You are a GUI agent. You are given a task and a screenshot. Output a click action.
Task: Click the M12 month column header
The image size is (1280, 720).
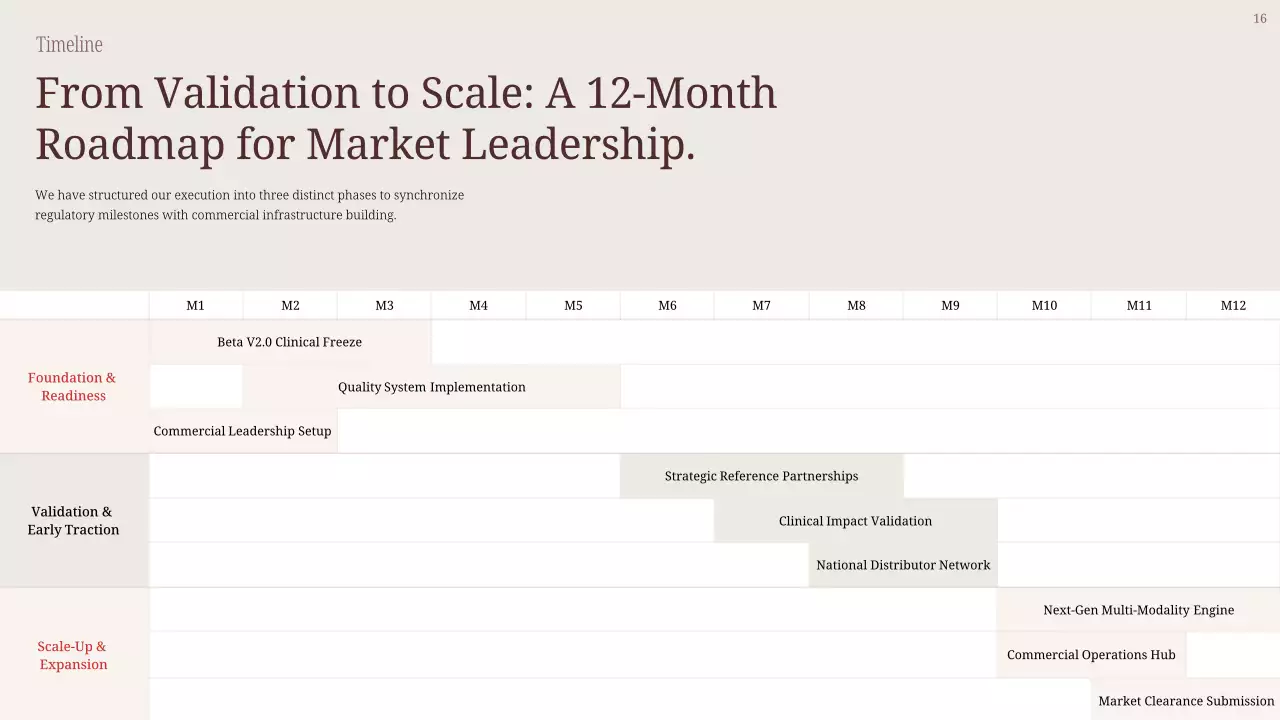click(x=1233, y=306)
